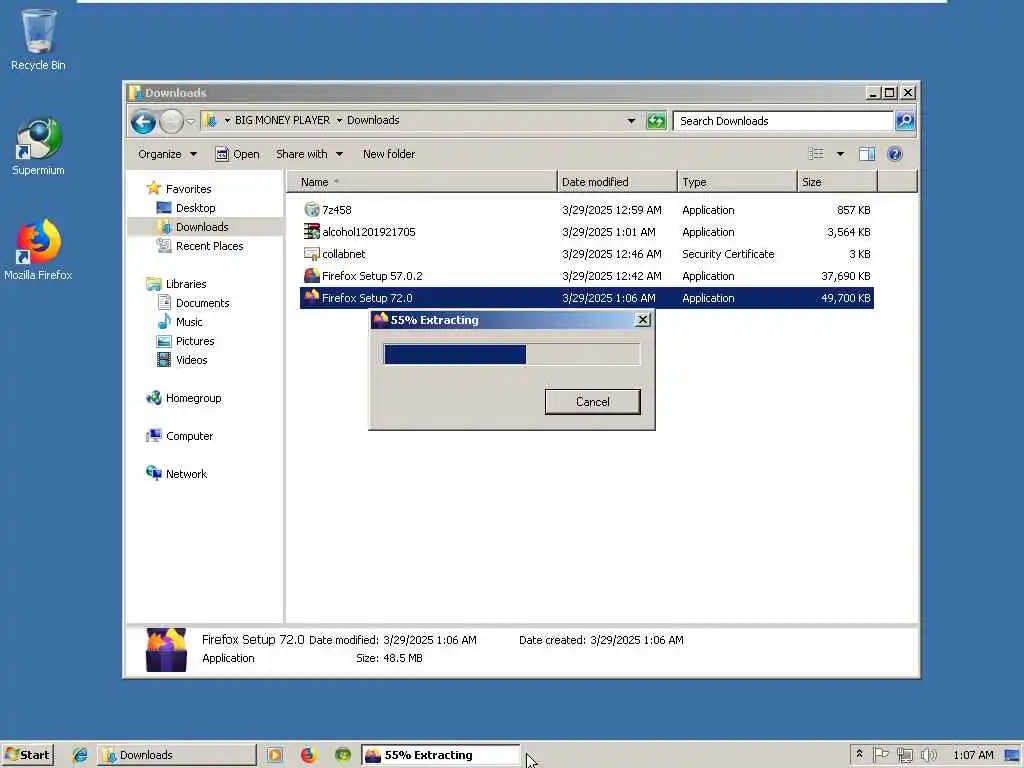
Task: Open the Pictures library
Action: 195,341
